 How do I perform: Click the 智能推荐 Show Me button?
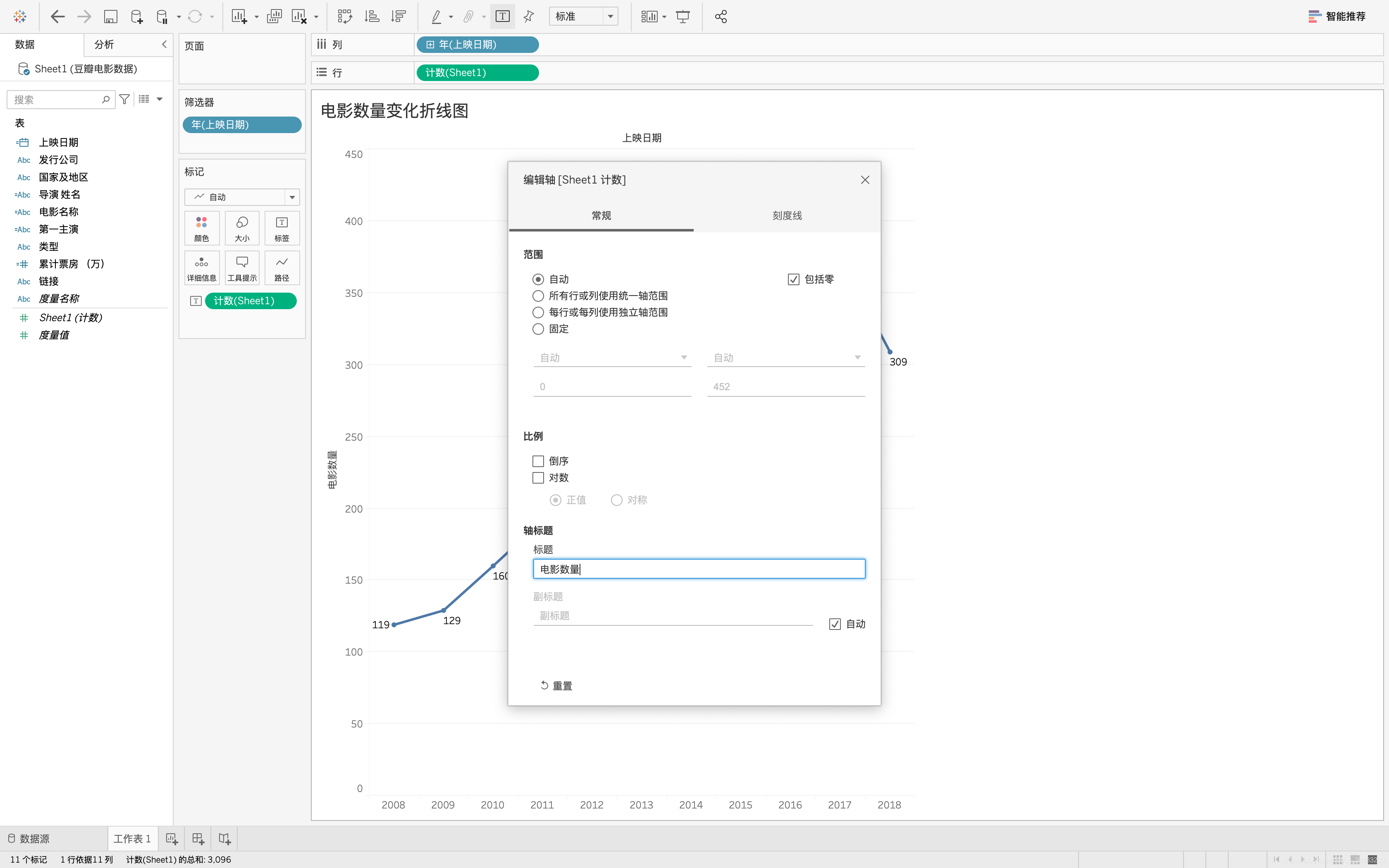[1337, 17]
